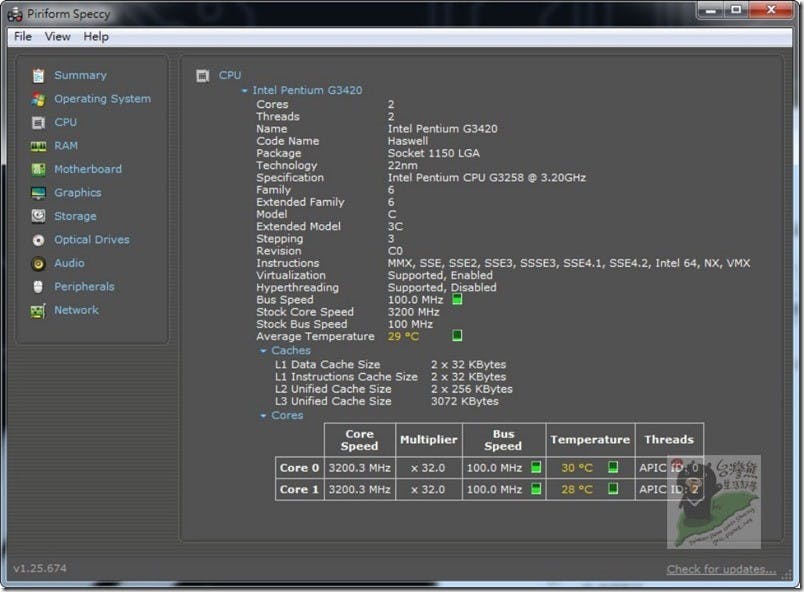
Task: Open the Peripherals section label
Action: click(84, 287)
